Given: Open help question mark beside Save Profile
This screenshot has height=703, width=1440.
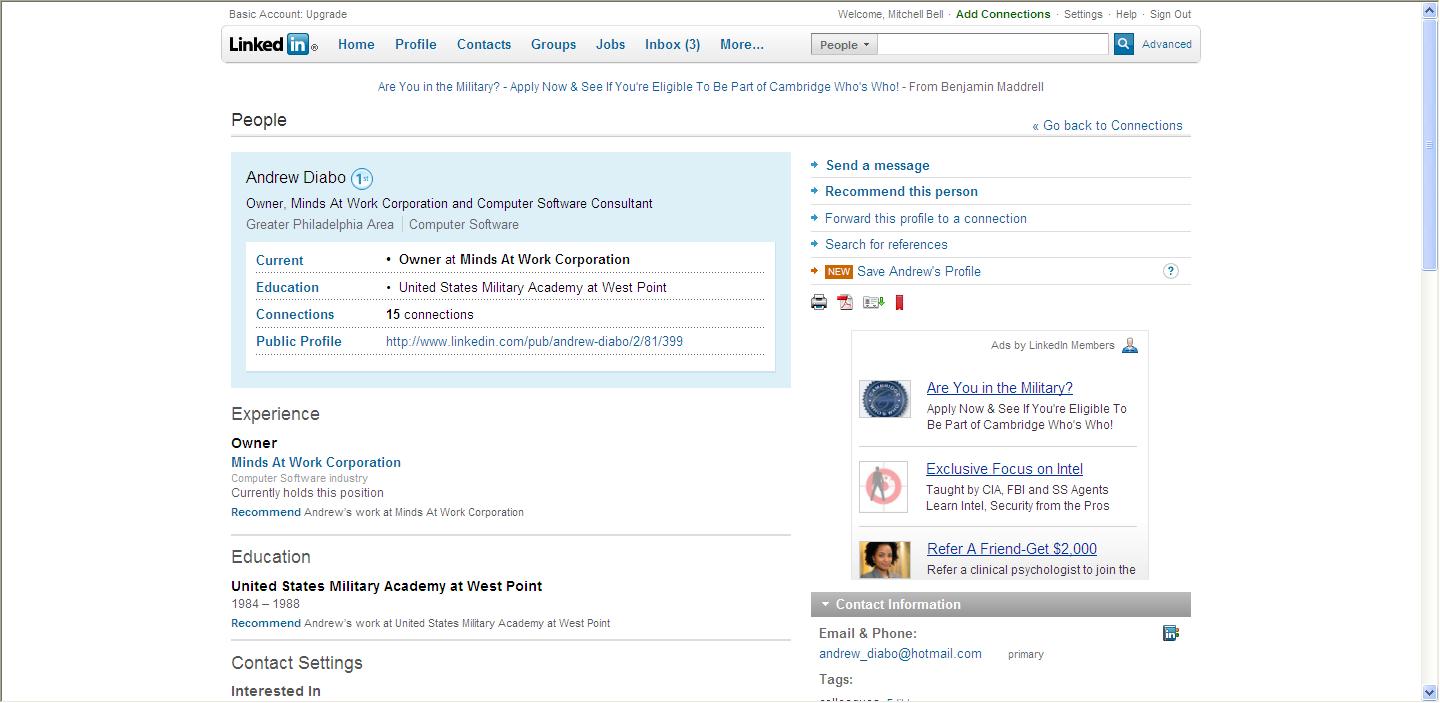Looking at the screenshot, I should point(1171,271).
